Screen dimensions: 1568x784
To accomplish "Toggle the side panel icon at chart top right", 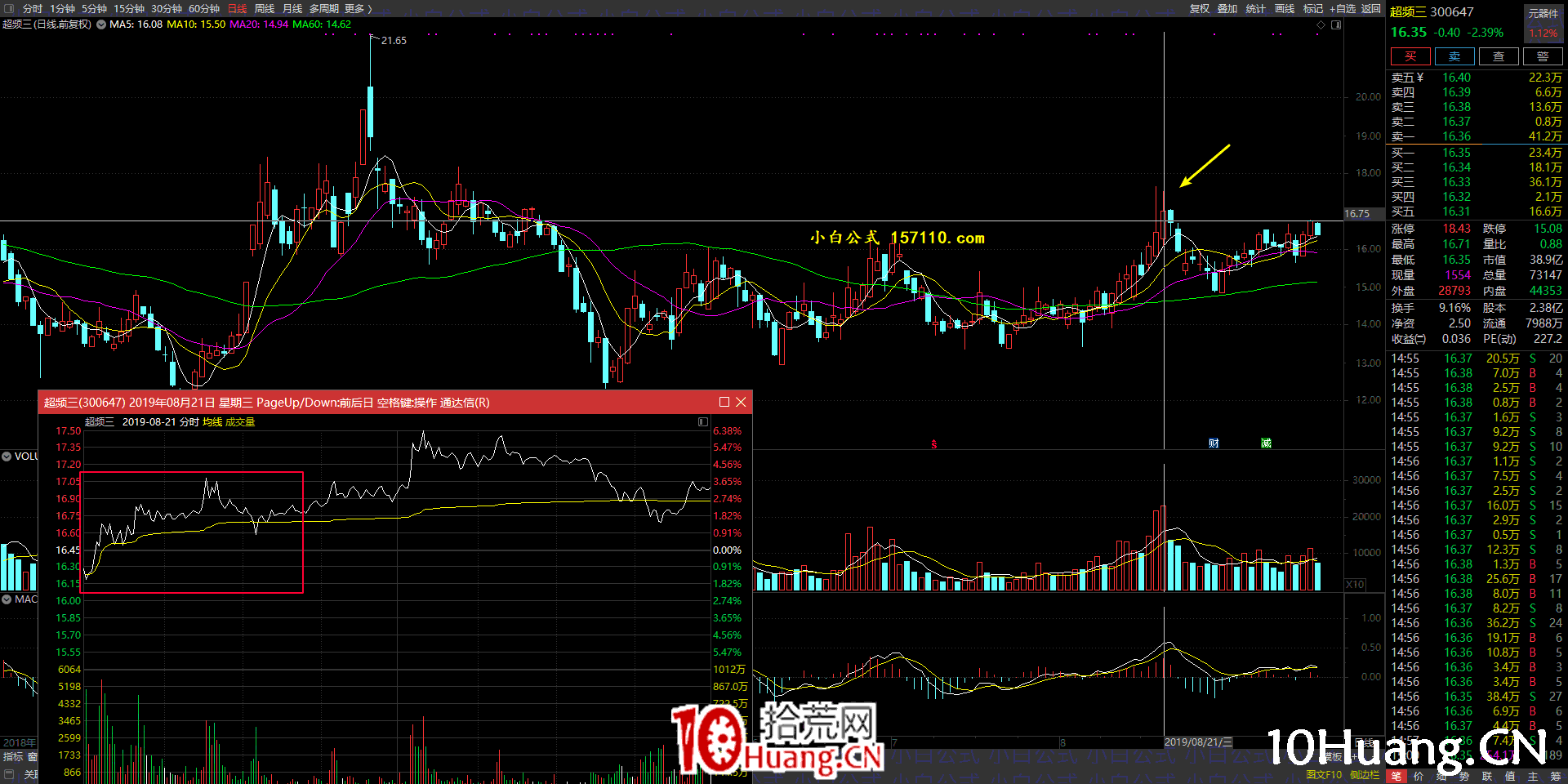I will click(1336, 24).
